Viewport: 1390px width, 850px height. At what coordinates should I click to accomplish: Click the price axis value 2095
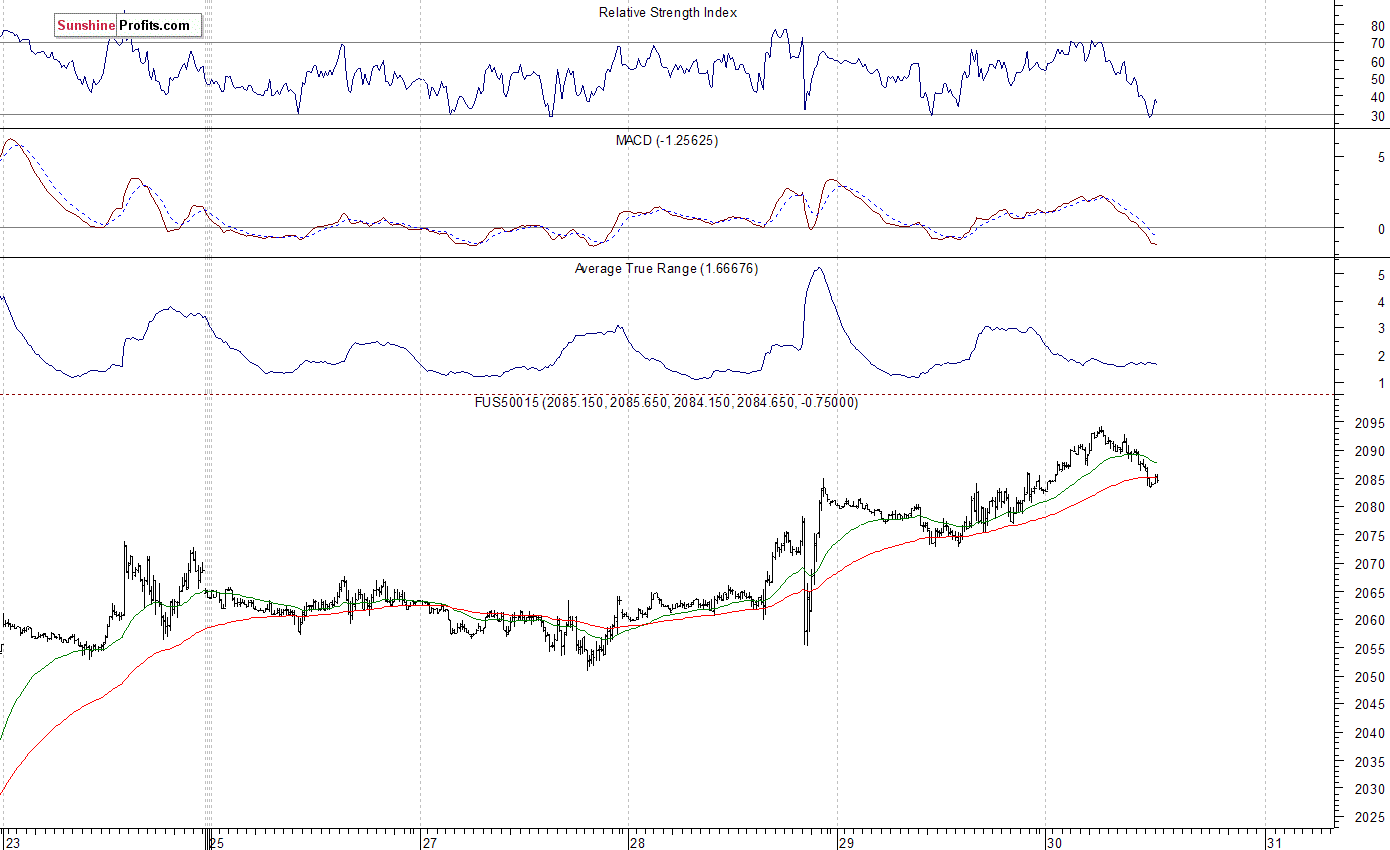tap(1369, 423)
